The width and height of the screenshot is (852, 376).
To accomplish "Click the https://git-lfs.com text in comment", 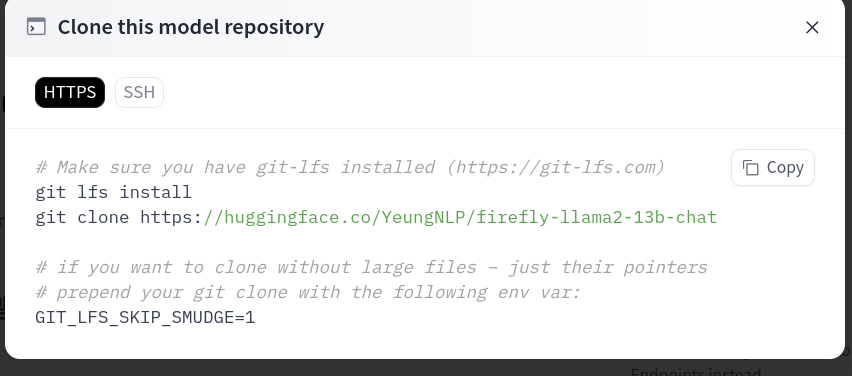I will pyautogui.click(x=555, y=167).
